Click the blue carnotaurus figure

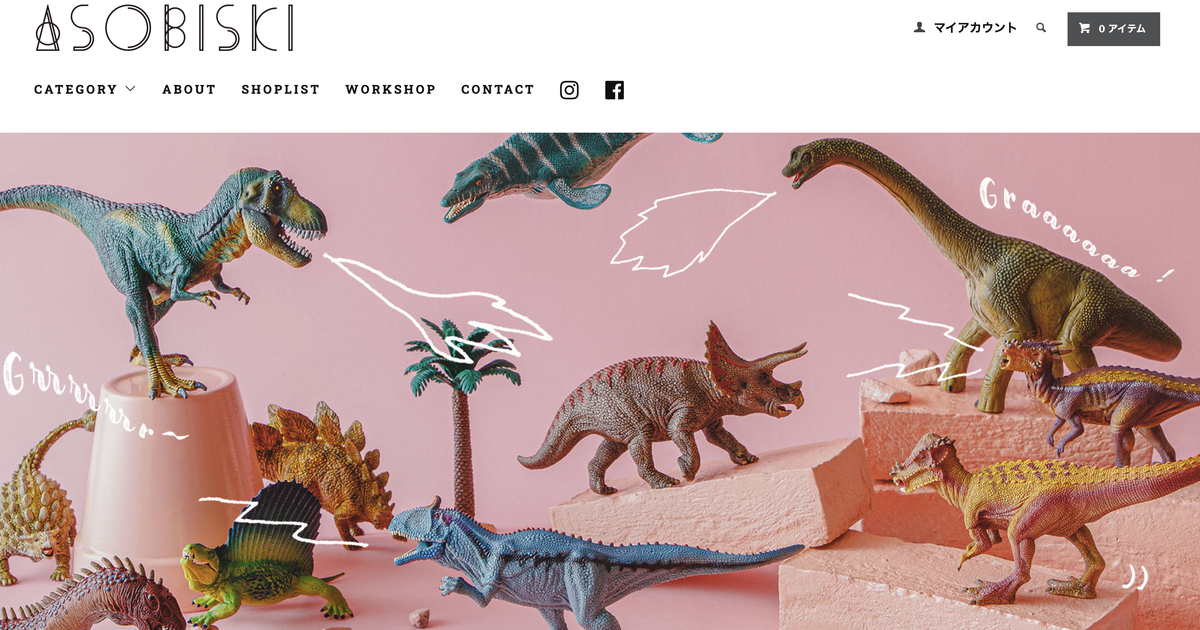point(590,565)
